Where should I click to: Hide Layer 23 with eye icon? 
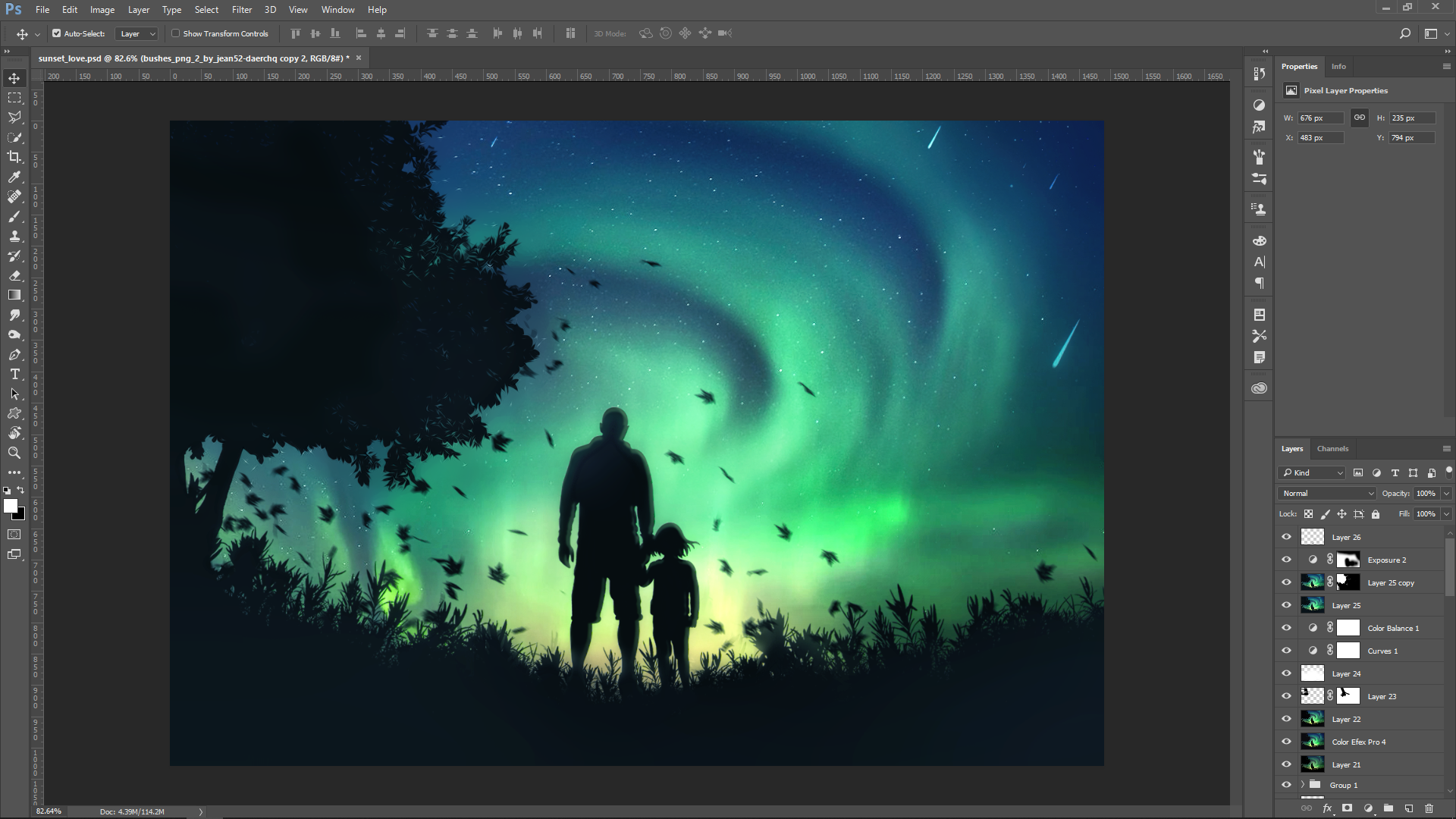(x=1286, y=696)
